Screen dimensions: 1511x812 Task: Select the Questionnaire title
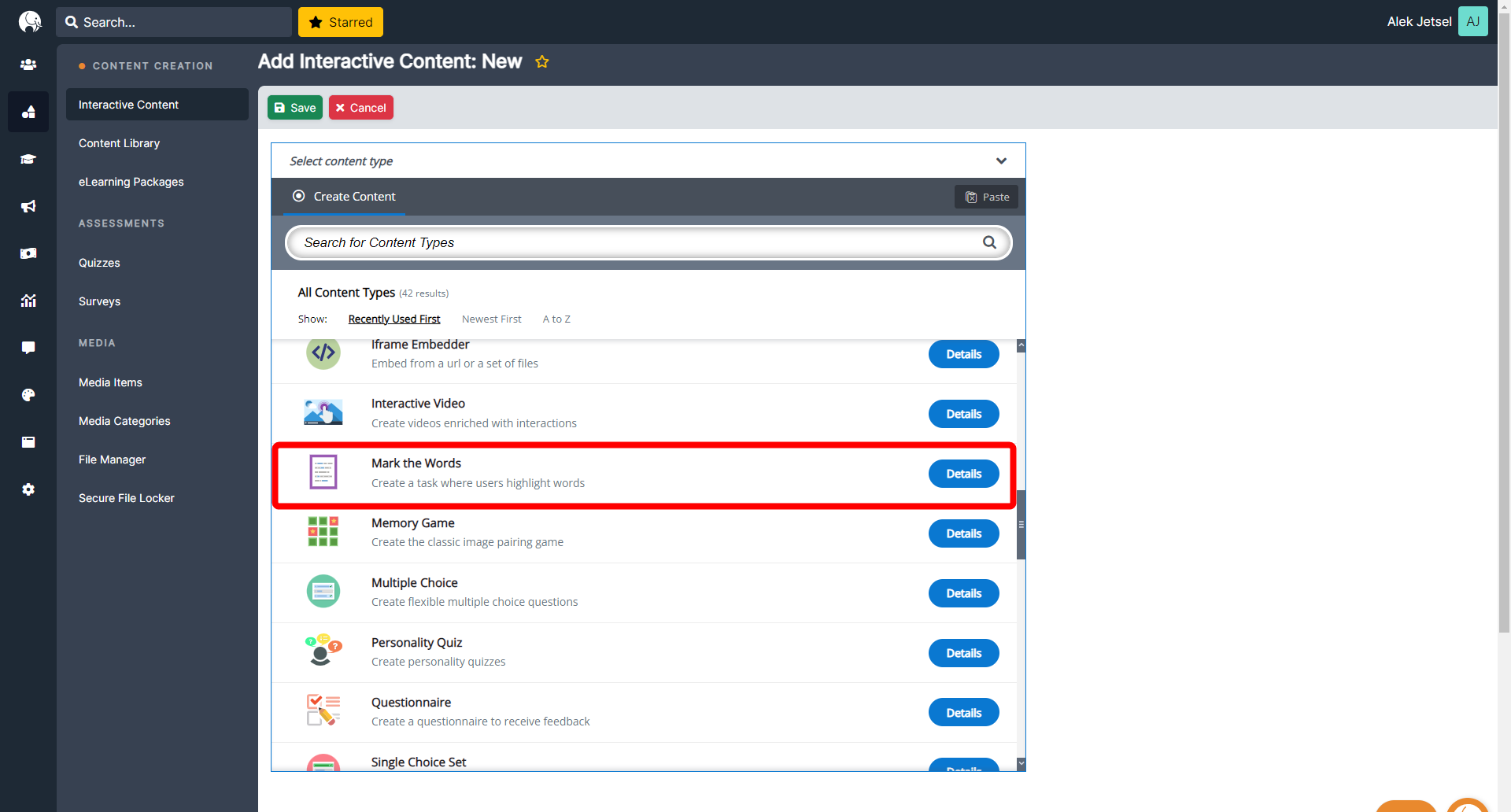pos(412,702)
